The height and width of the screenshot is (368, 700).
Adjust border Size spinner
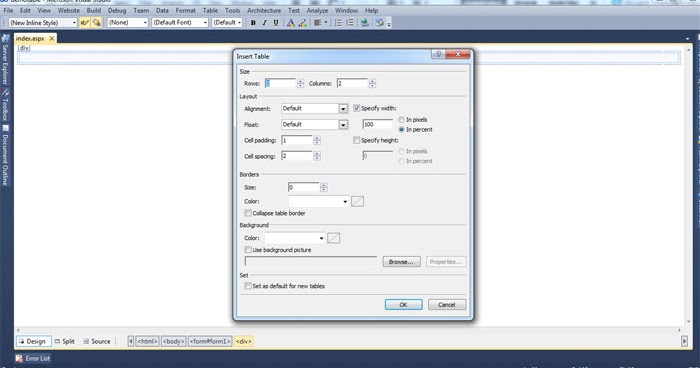[x=324, y=187]
